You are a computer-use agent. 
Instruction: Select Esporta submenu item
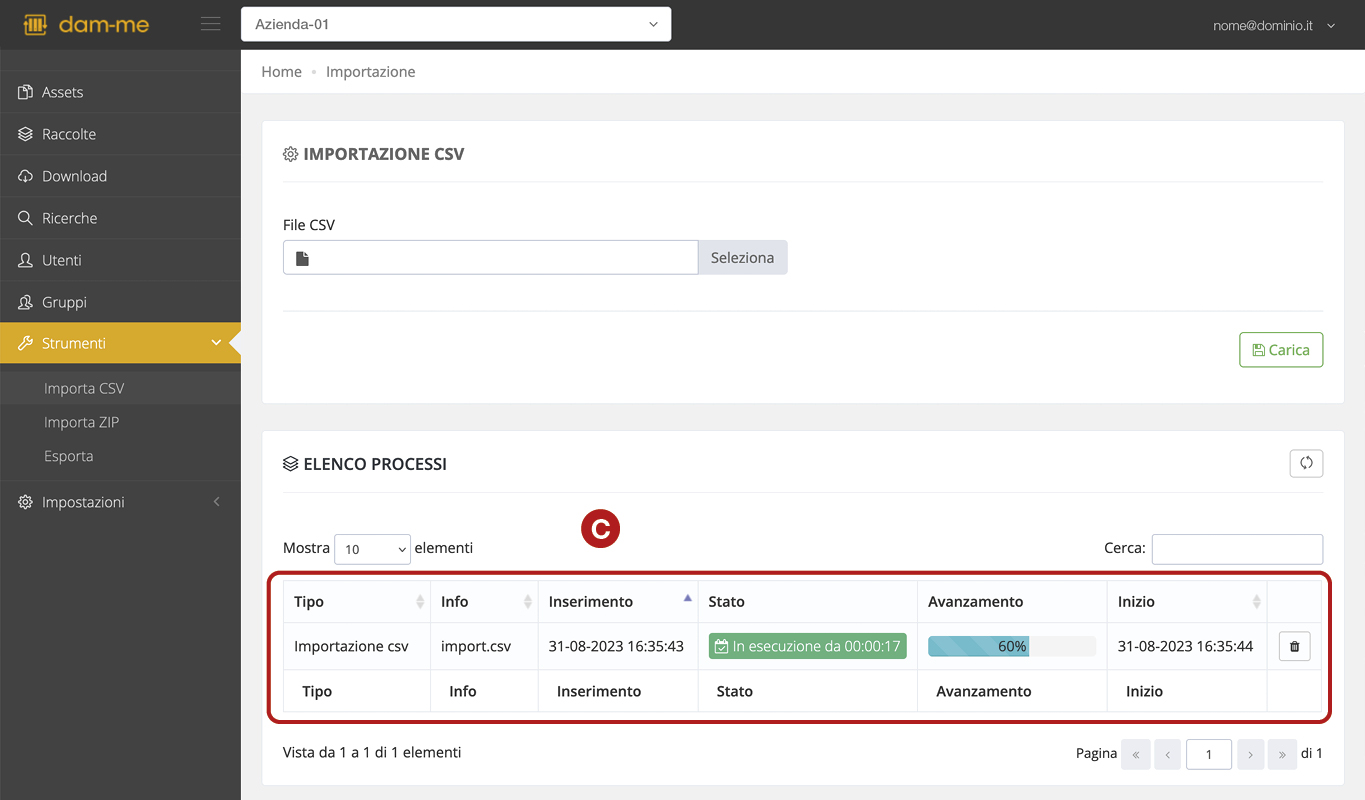point(69,456)
